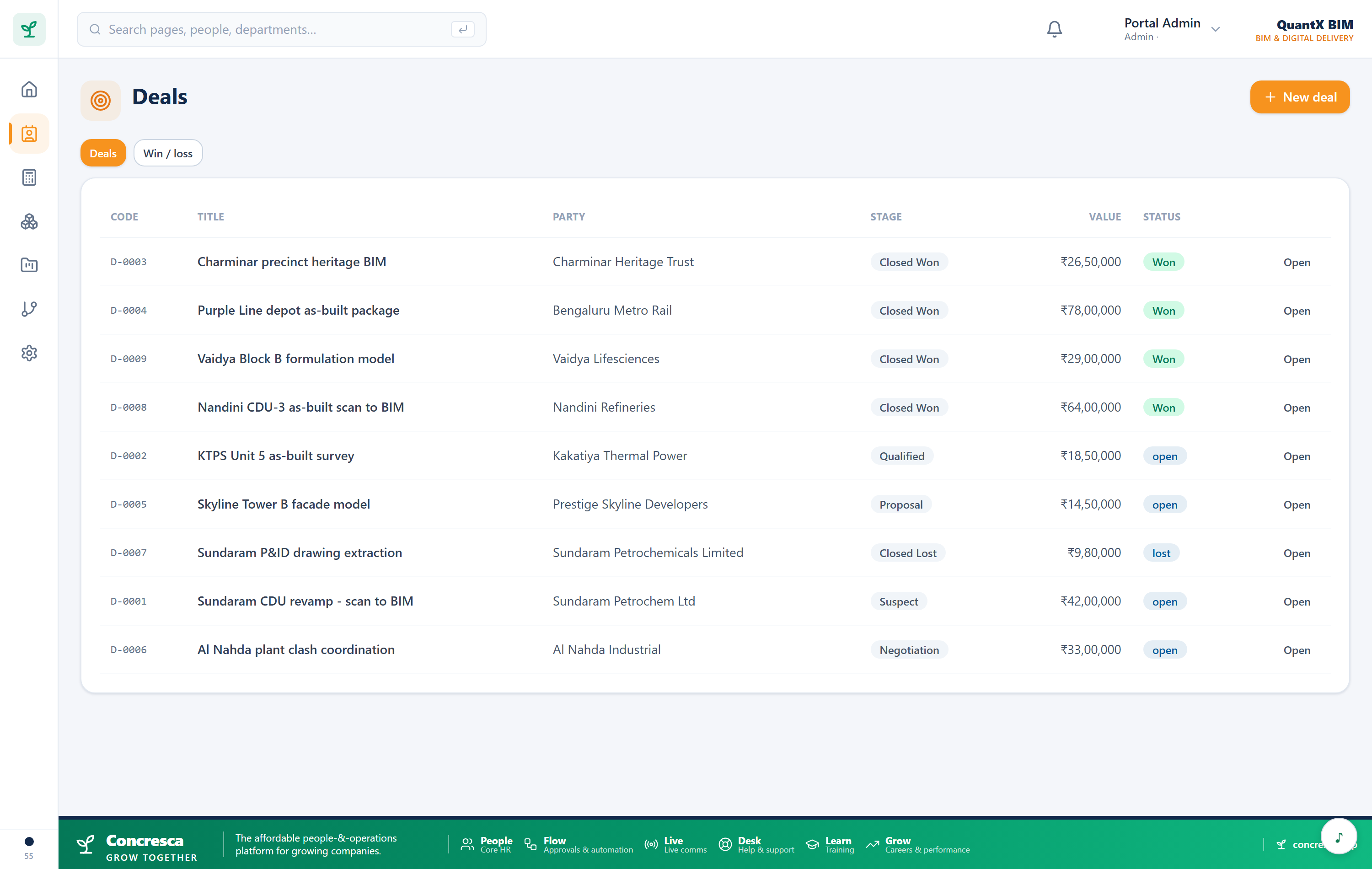Open the calculator sidebar icon
This screenshot has height=869, width=1372.
pyautogui.click(x=29, y=177)
